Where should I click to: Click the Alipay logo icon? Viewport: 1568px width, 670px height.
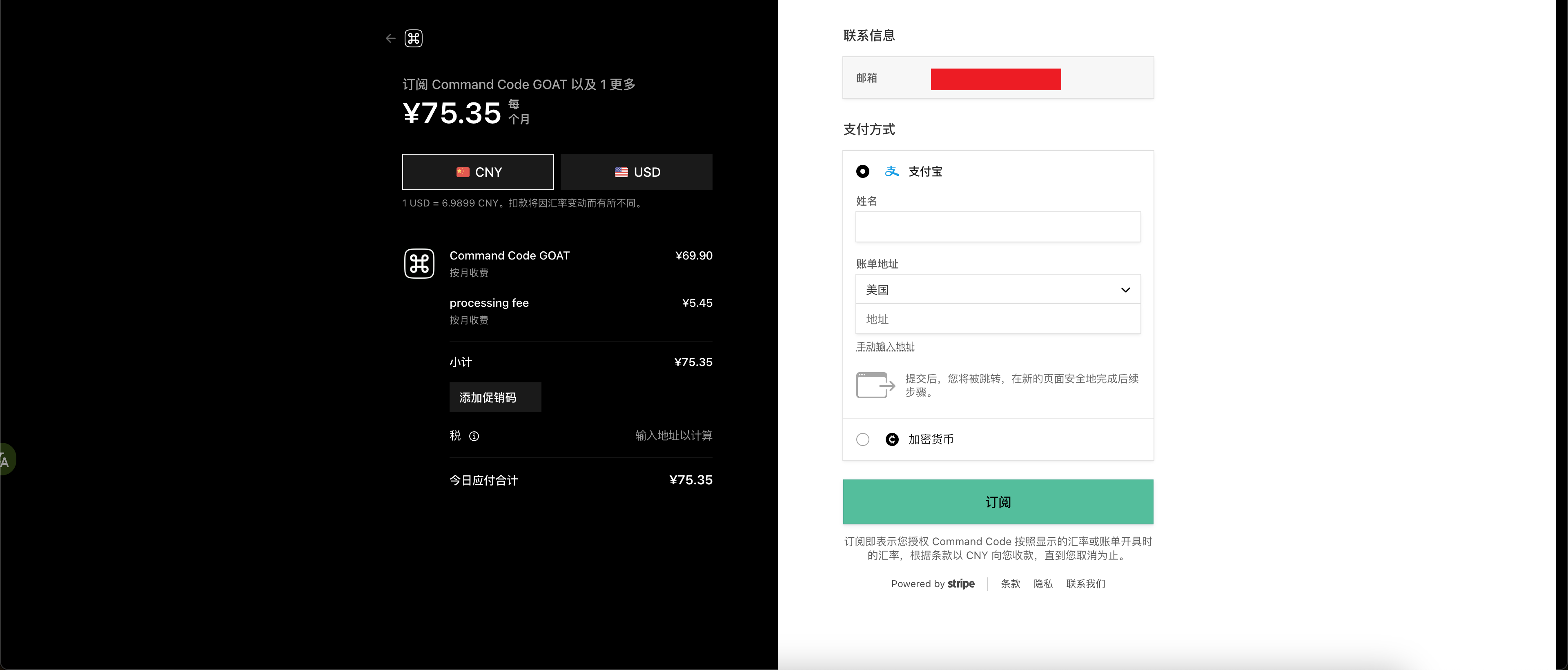click(892, 171)
